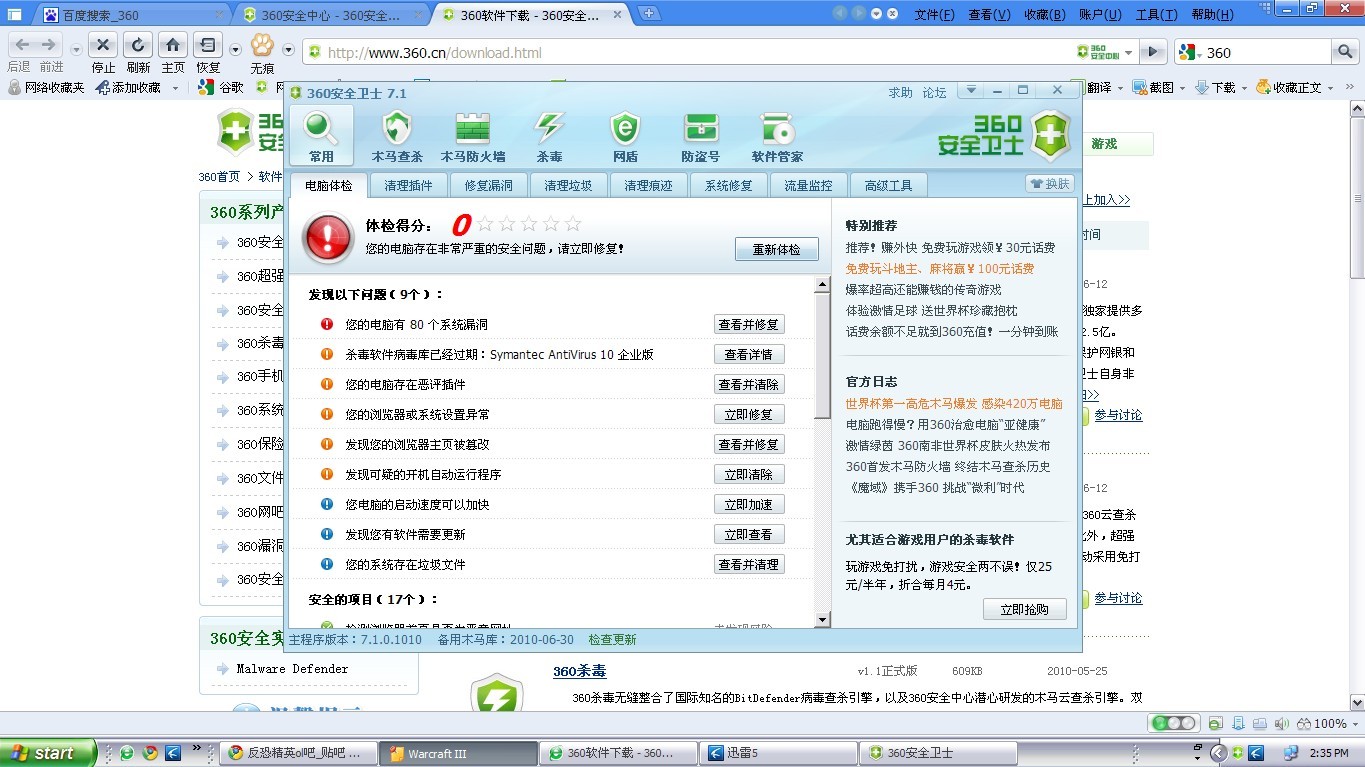Viewport: 1365px width, 767px height.
Task: Click the search magnifier icon beside 360
Action: pos(1345,52)
